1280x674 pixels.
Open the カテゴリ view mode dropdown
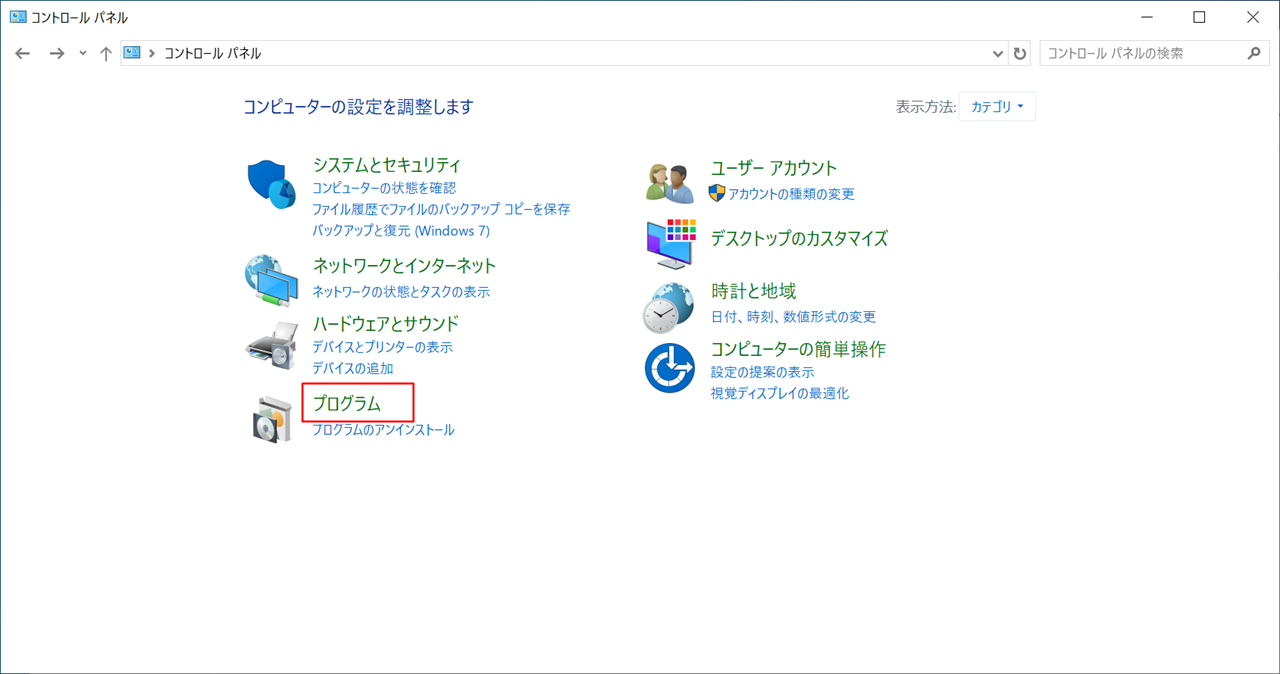pyautogui.click(x=997, y=107)
